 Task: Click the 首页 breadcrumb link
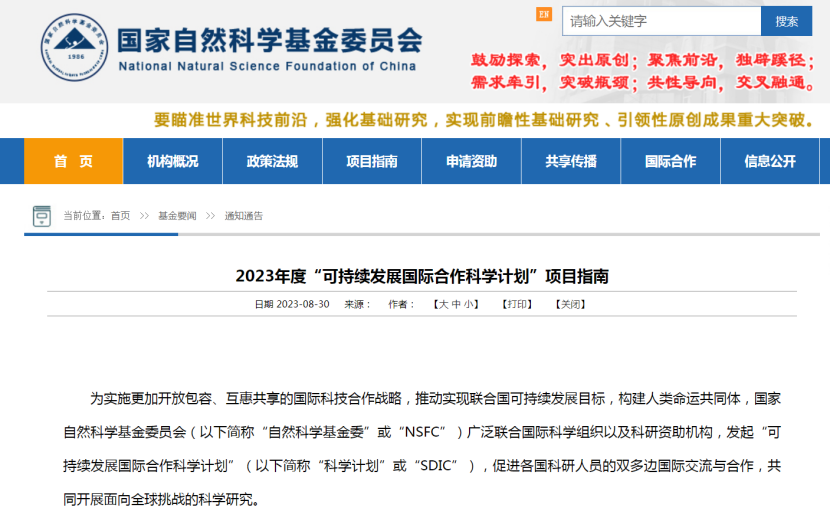click(120, 216)
